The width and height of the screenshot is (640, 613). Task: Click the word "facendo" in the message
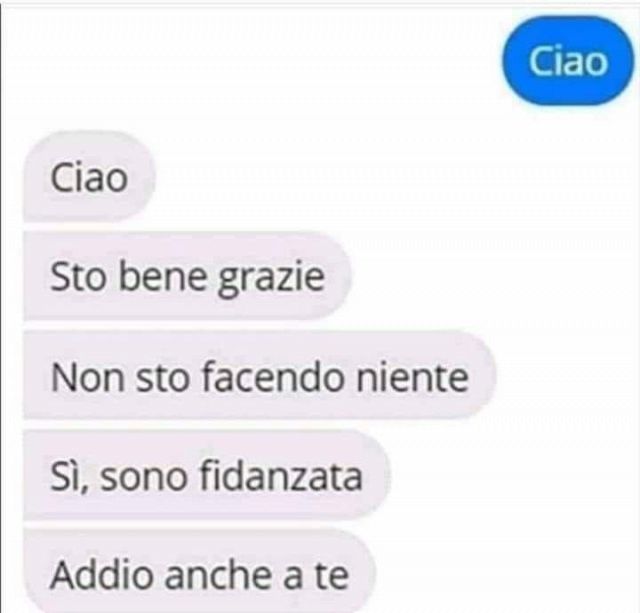click(x=272, y=376)
